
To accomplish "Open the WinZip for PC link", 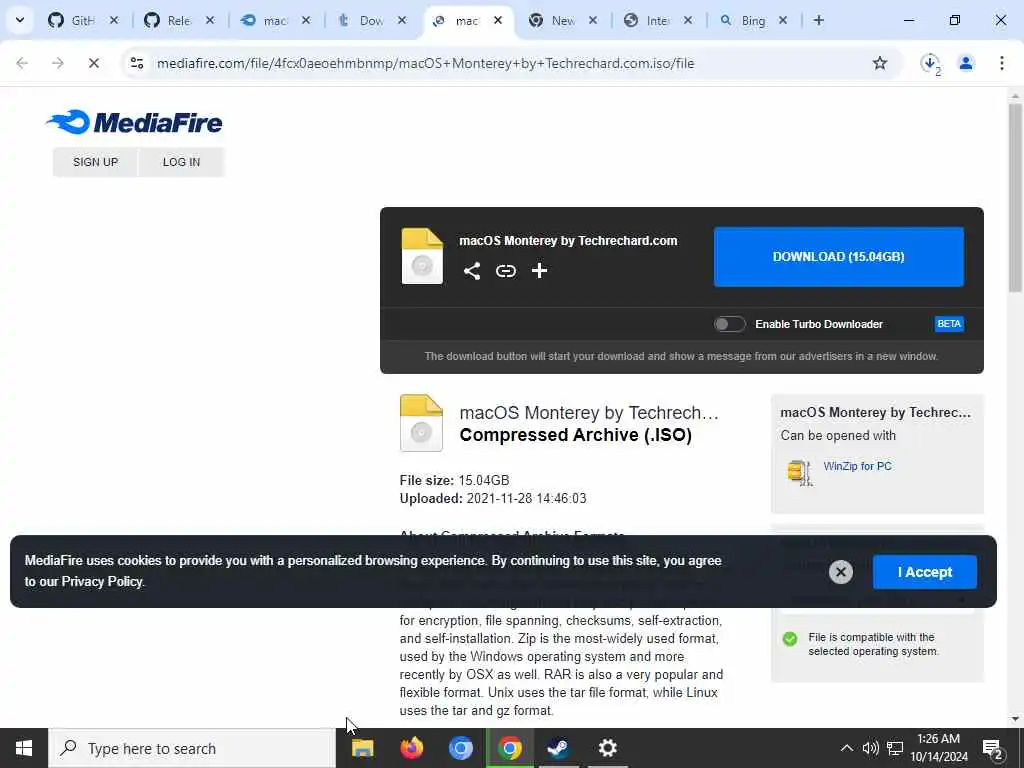I will (x=857, y=466).
